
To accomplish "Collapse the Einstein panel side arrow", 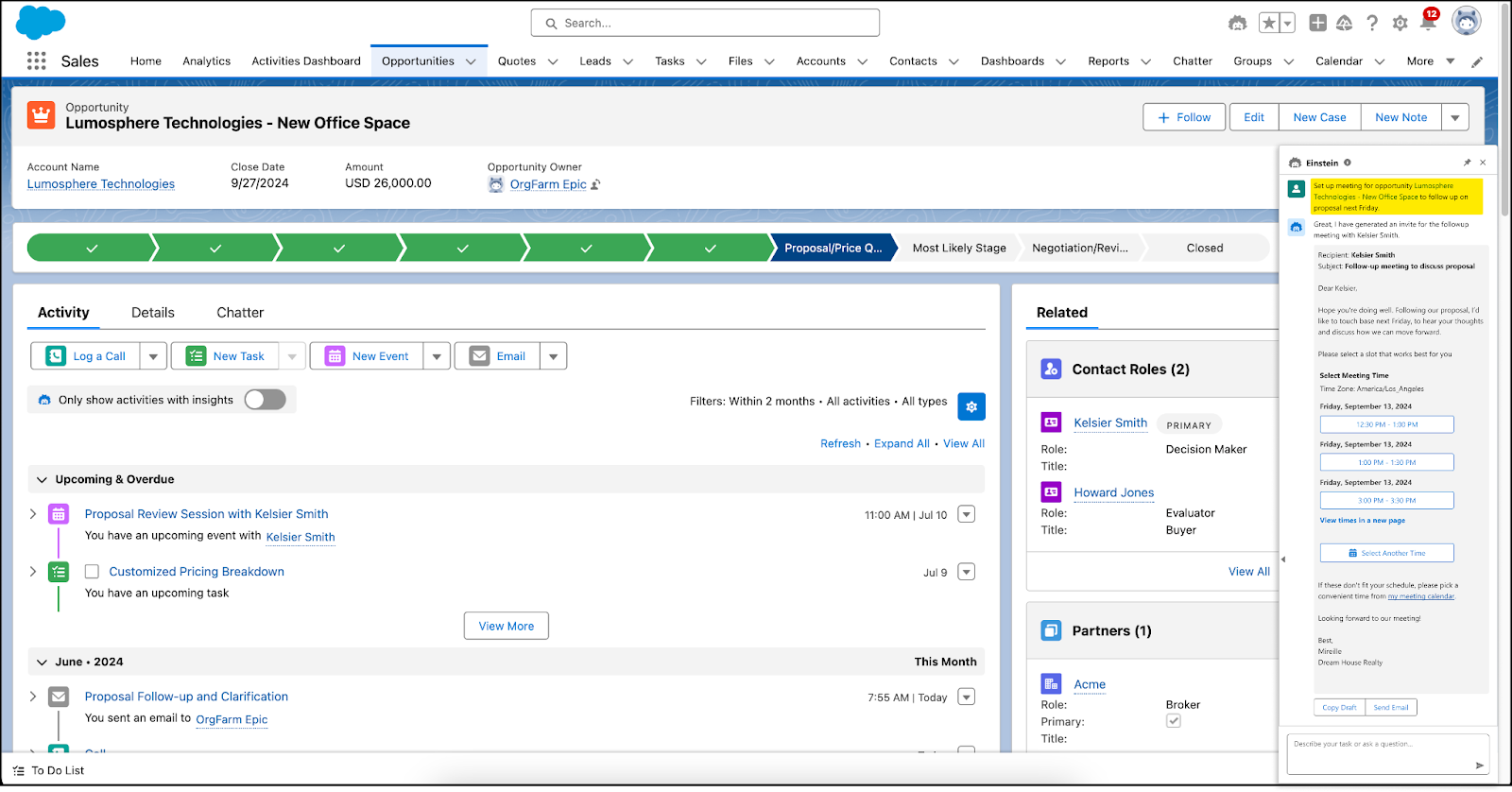I will point(1283,560).
